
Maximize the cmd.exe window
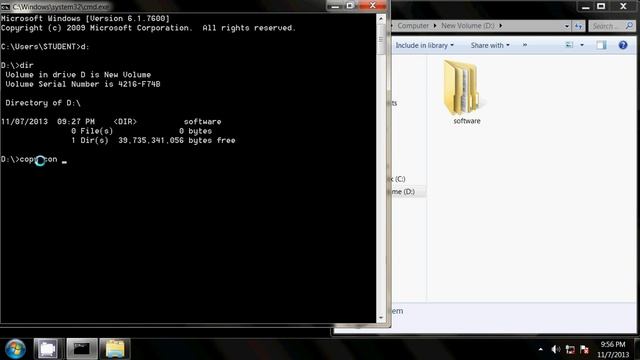(x=350, y=6)
